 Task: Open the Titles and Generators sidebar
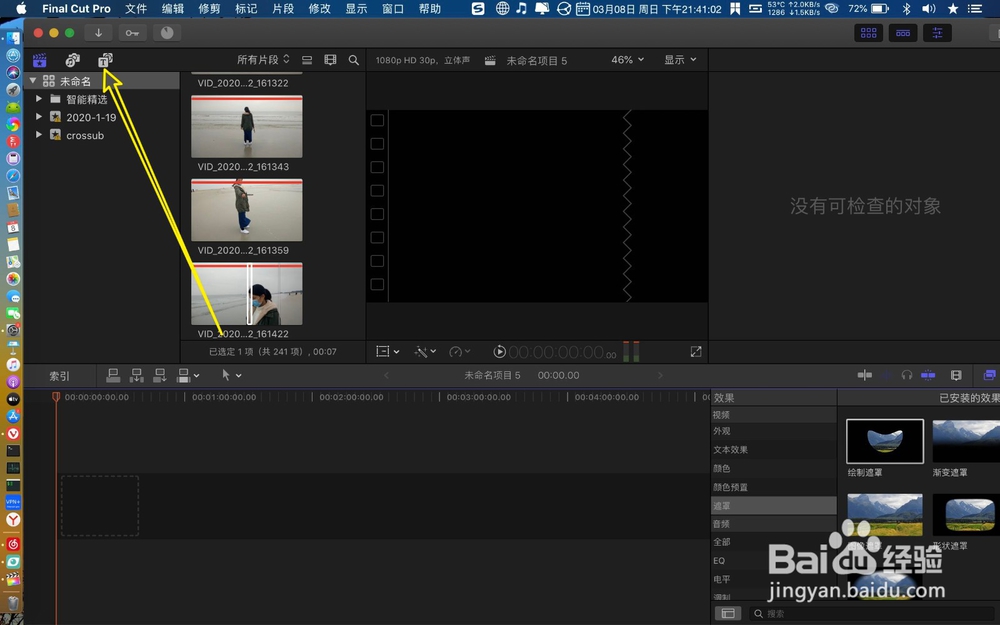(105, 60)
